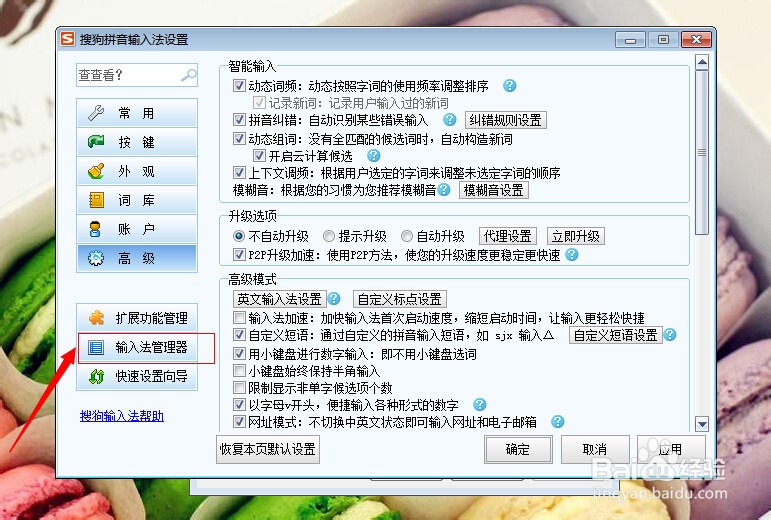
Task: Open help icon beside 网址模式
Action: click(557, 422)
